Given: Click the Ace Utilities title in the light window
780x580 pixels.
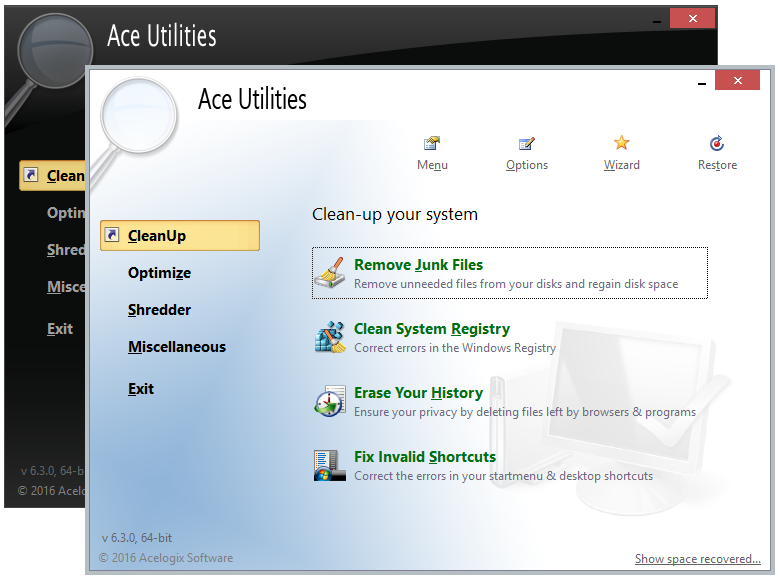Looking at the screenshot, I should pyautogui.click(x=252, y=99).
